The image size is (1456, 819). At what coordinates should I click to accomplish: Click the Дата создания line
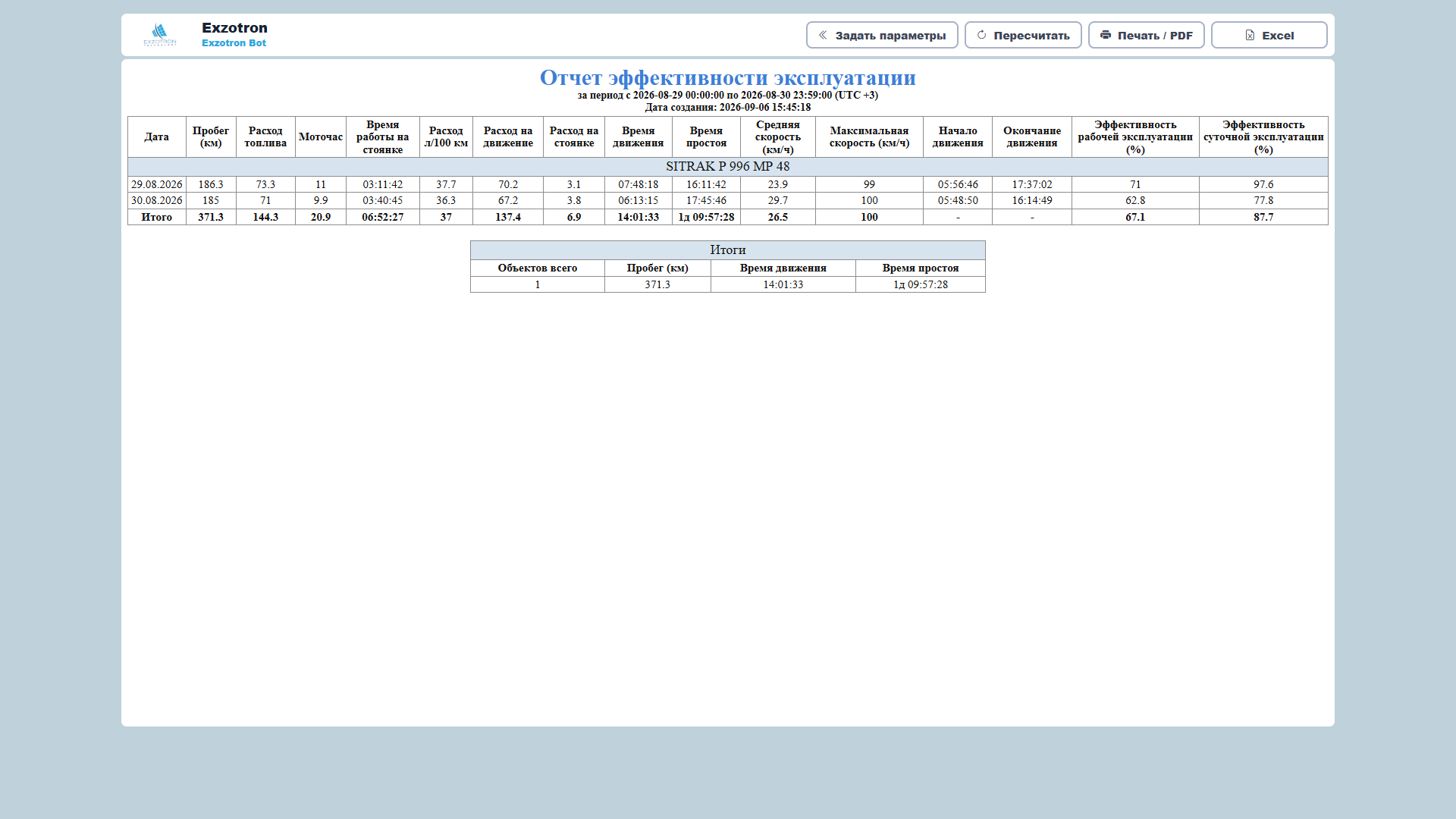pos(728,108)
